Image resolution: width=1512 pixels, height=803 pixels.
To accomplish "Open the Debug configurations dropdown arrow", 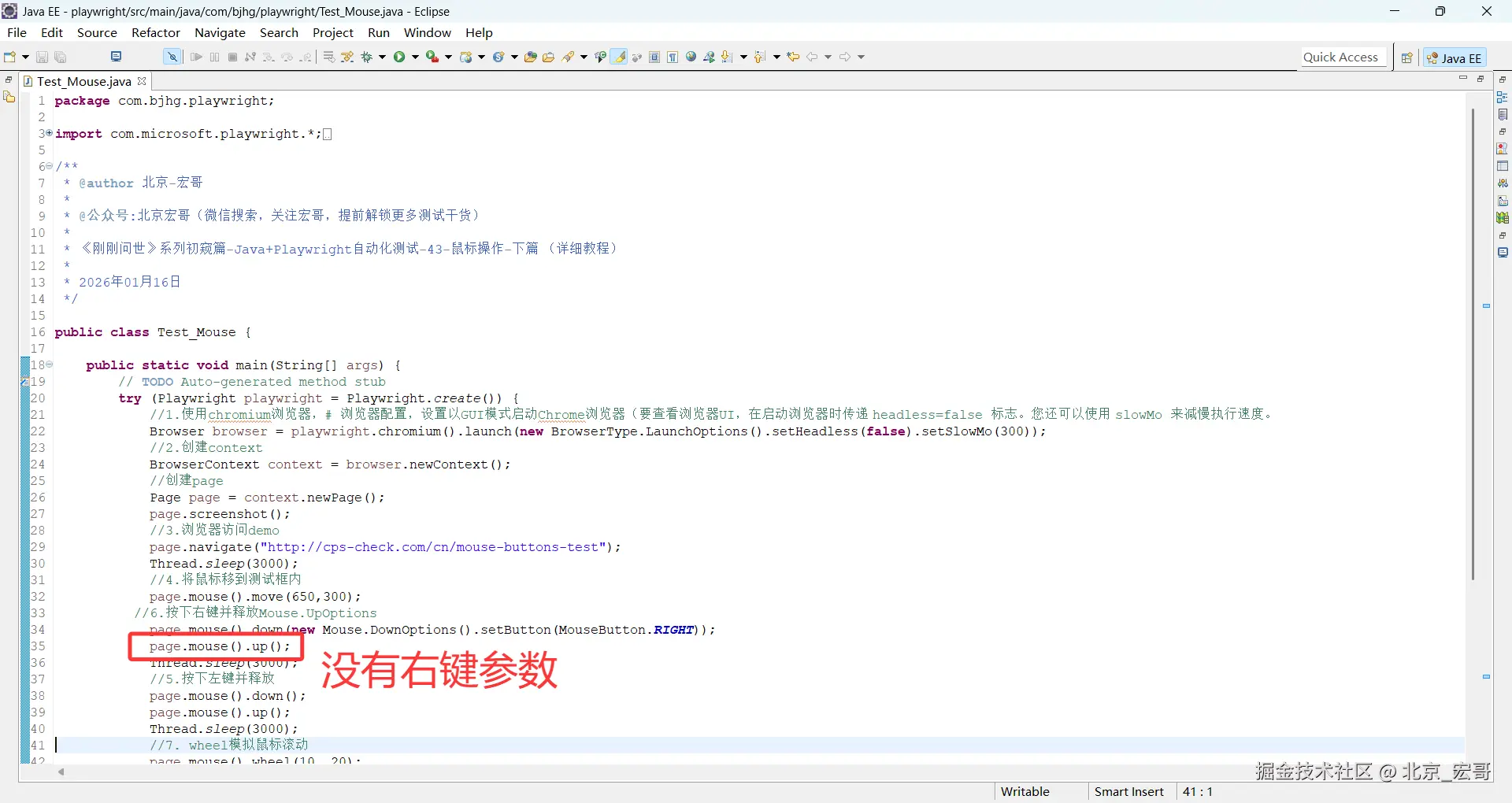I will tap(383, 57).
